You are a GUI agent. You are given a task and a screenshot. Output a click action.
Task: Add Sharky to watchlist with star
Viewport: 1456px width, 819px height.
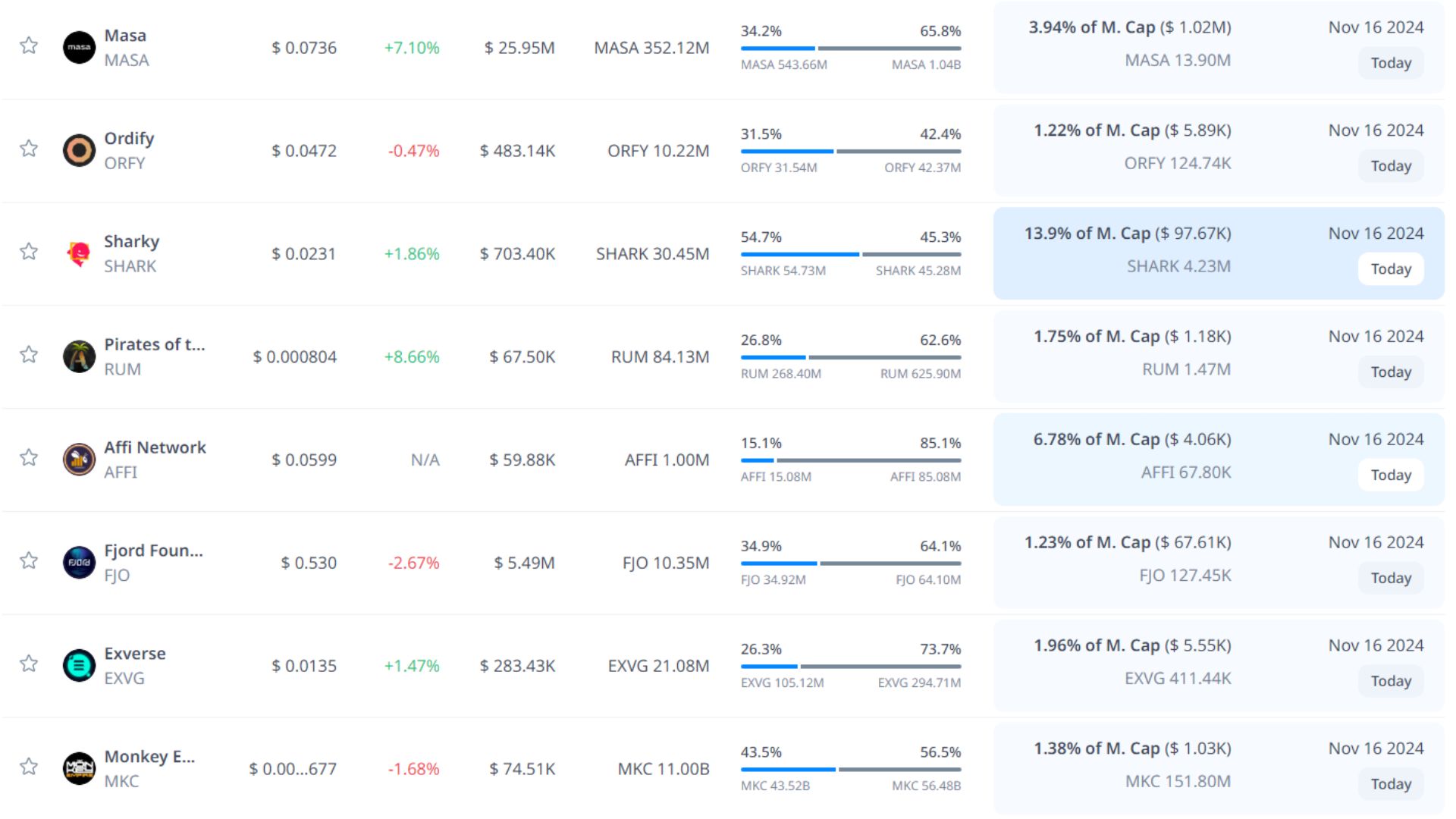pyautogui.click(x=29, y=252)
